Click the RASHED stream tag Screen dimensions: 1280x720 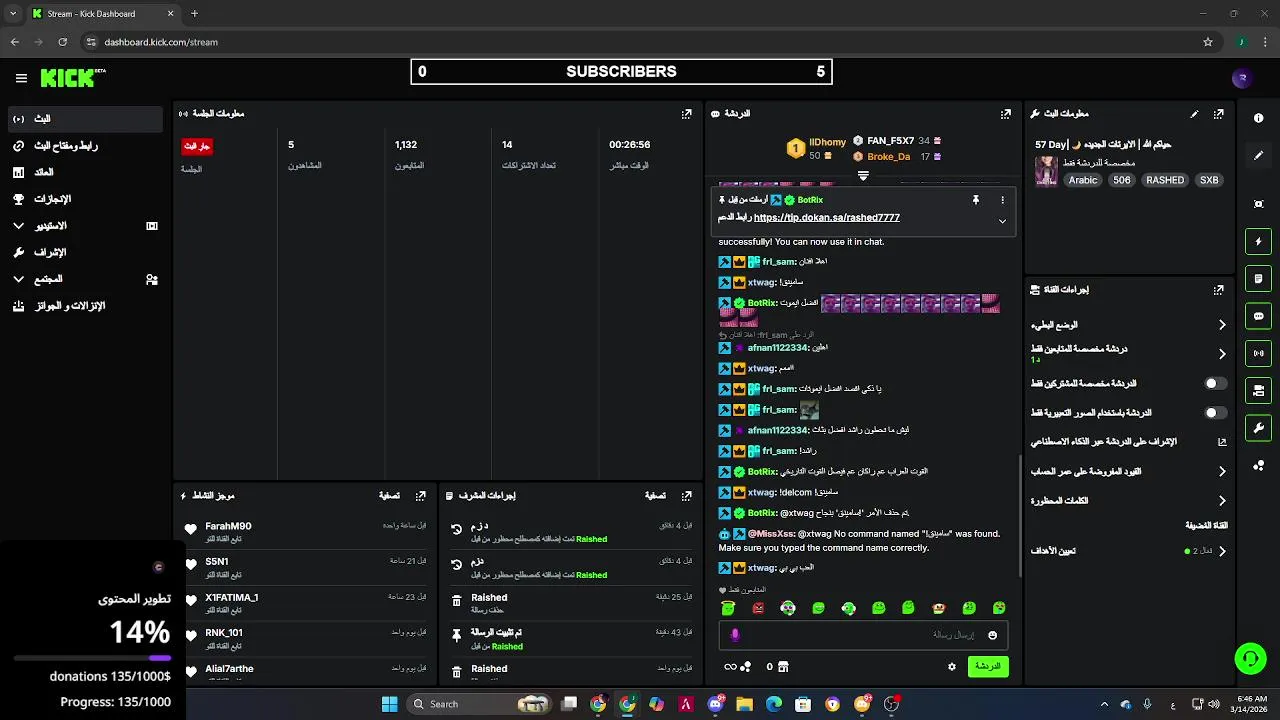point(1165,180)
